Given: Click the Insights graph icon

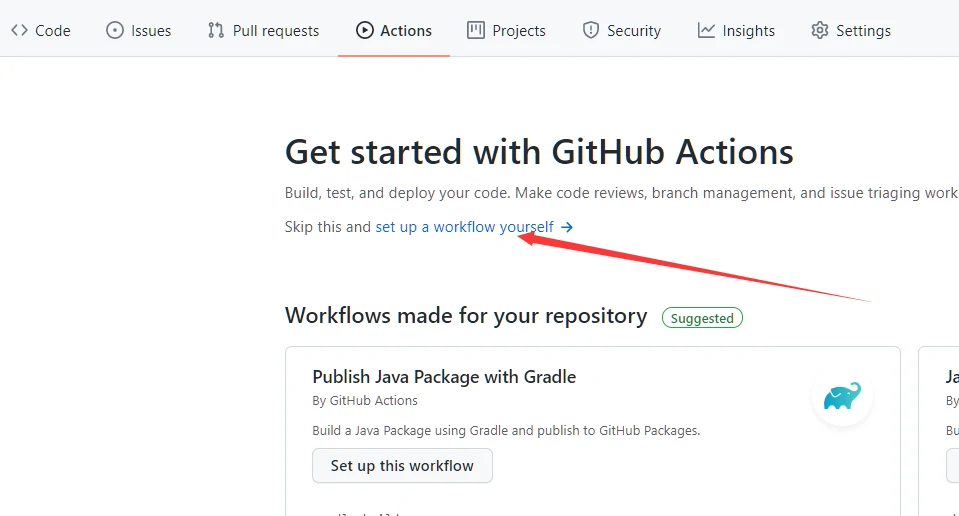Looking at the screenshot, I should (707, 30).
